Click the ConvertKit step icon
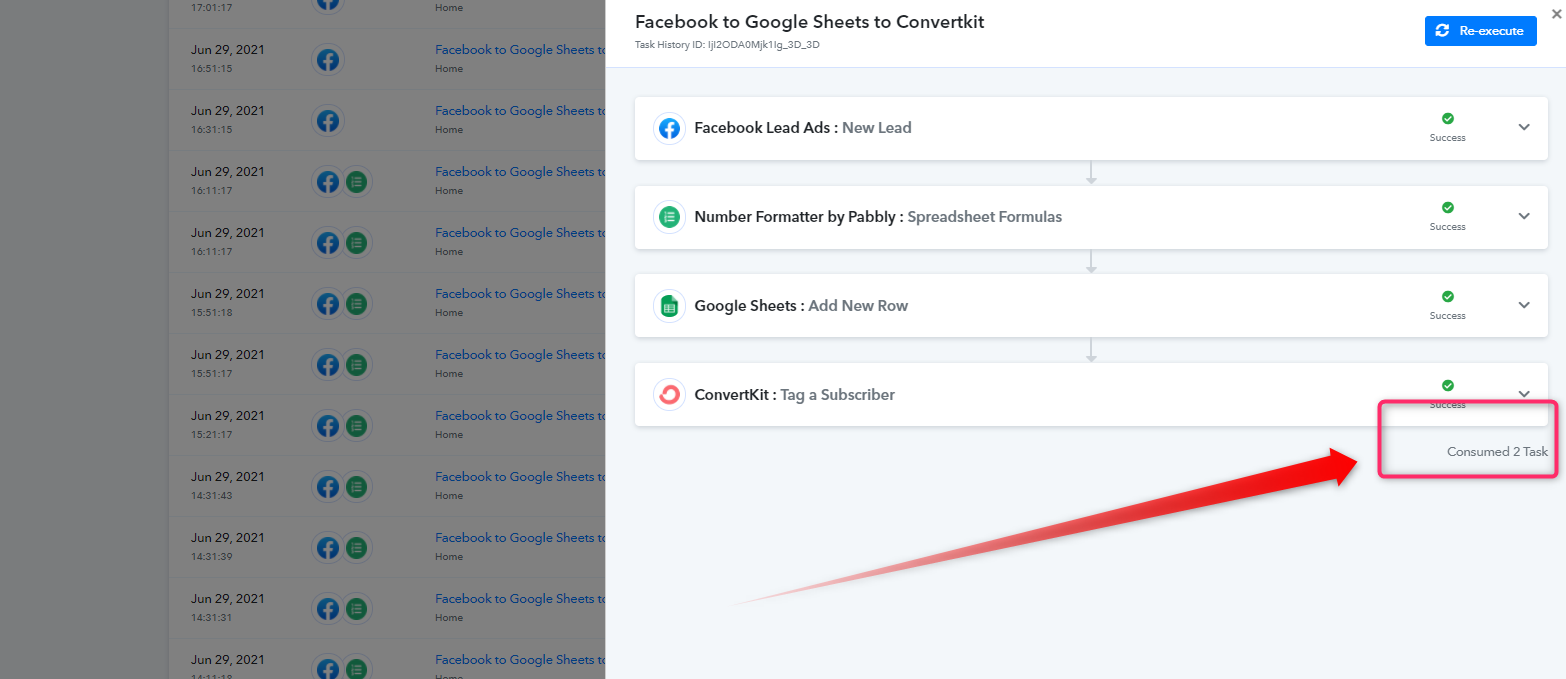Screen dimensions: 1566x679 pyautogui.click(x=669, y=395)
